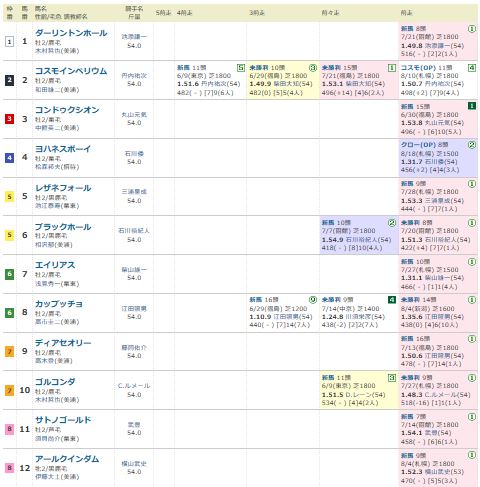Click yellow frame 5 badge beside レザネフォール
Image resolution: width=480 pixels, height=487 pixels.
[9, 197]
